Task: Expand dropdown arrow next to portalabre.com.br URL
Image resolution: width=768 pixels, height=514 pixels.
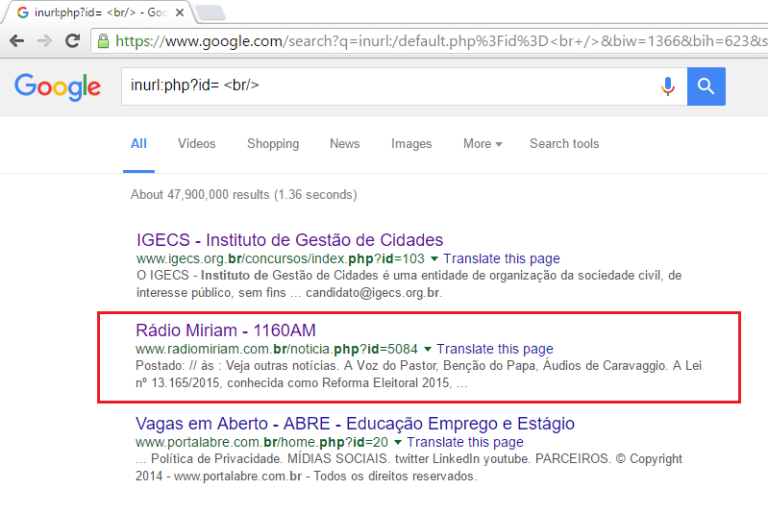Action: 398,442
